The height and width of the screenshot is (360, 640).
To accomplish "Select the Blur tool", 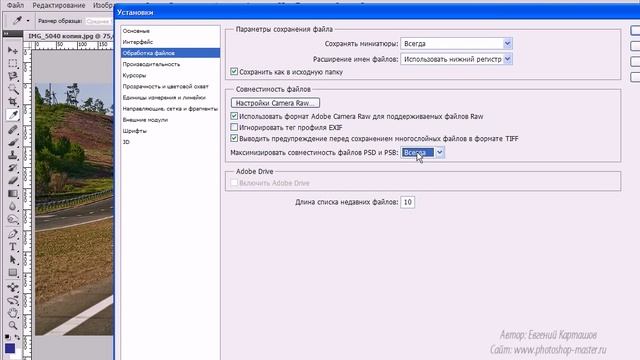I will pyautogui.click(x=13, y=206).
